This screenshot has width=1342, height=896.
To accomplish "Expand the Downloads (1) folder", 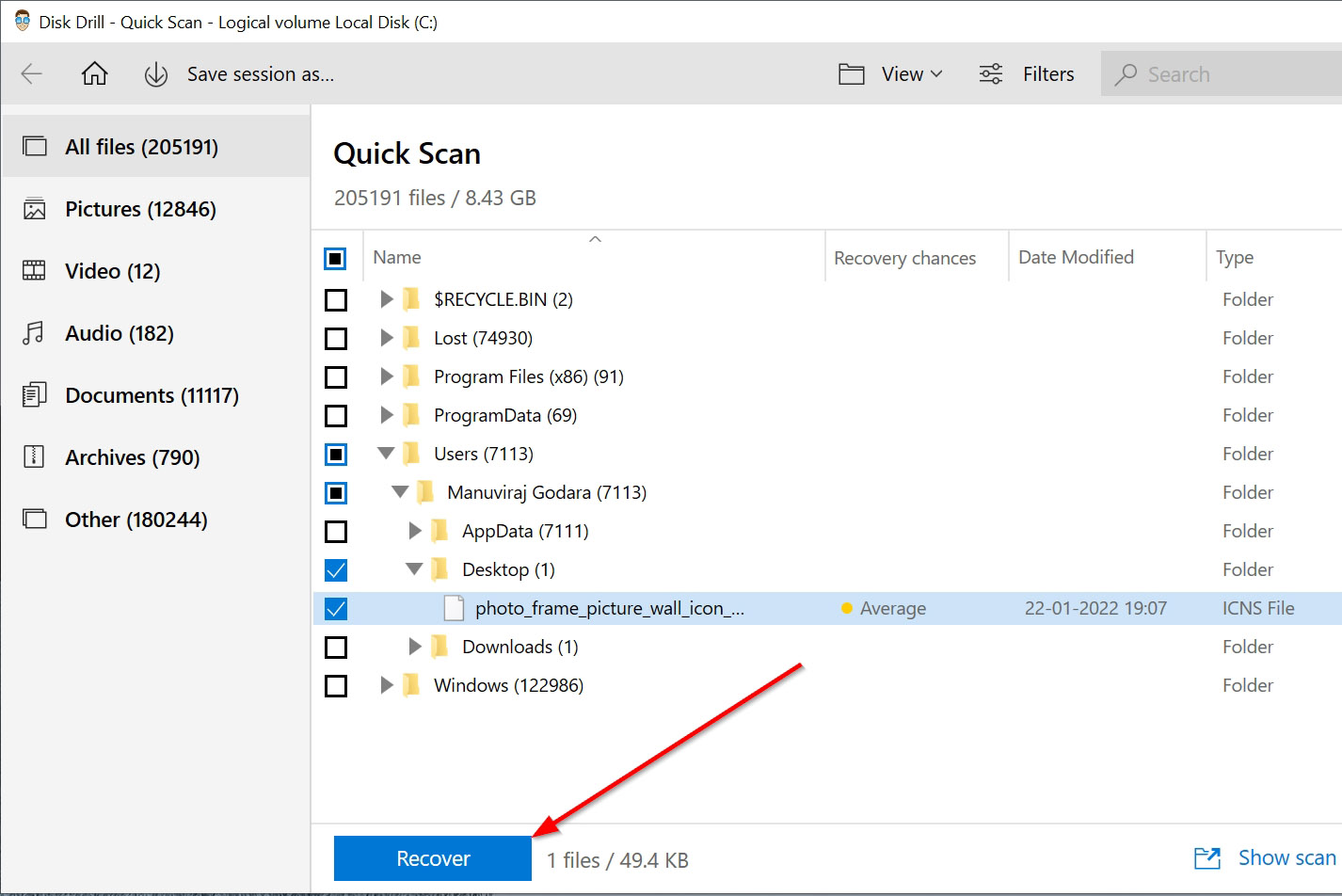I will pyautogui.click(x=415, y=647).
